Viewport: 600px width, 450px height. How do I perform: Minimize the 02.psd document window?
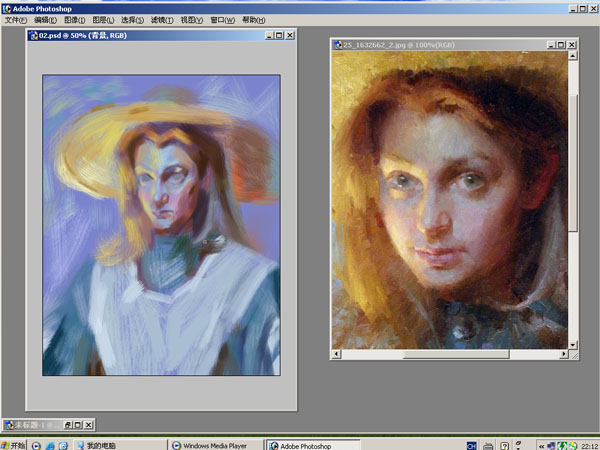[269, 36]
